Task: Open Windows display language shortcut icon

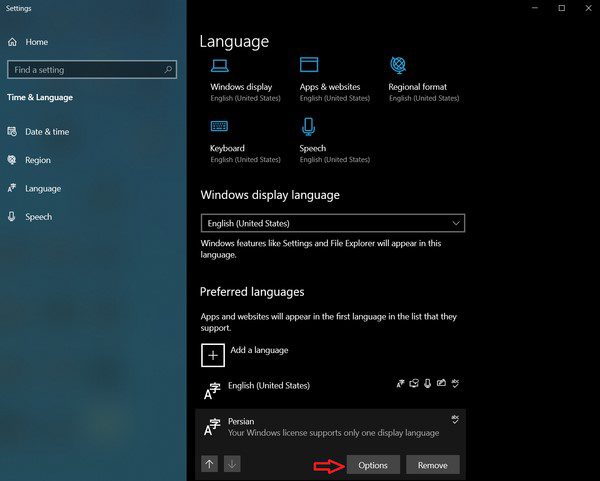Action: click(220, 65)
